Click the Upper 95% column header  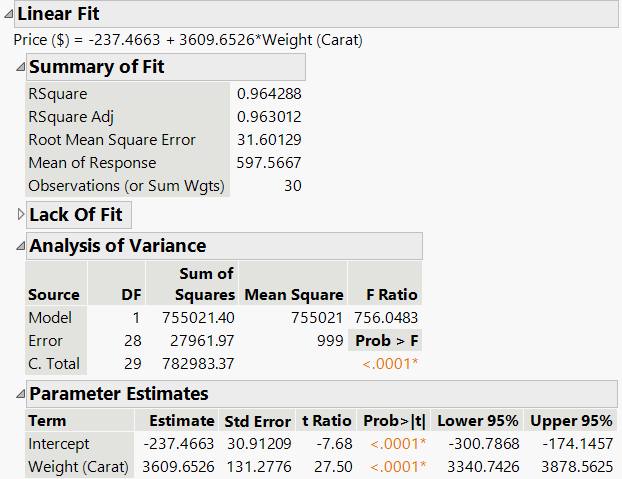click(571, 421)
